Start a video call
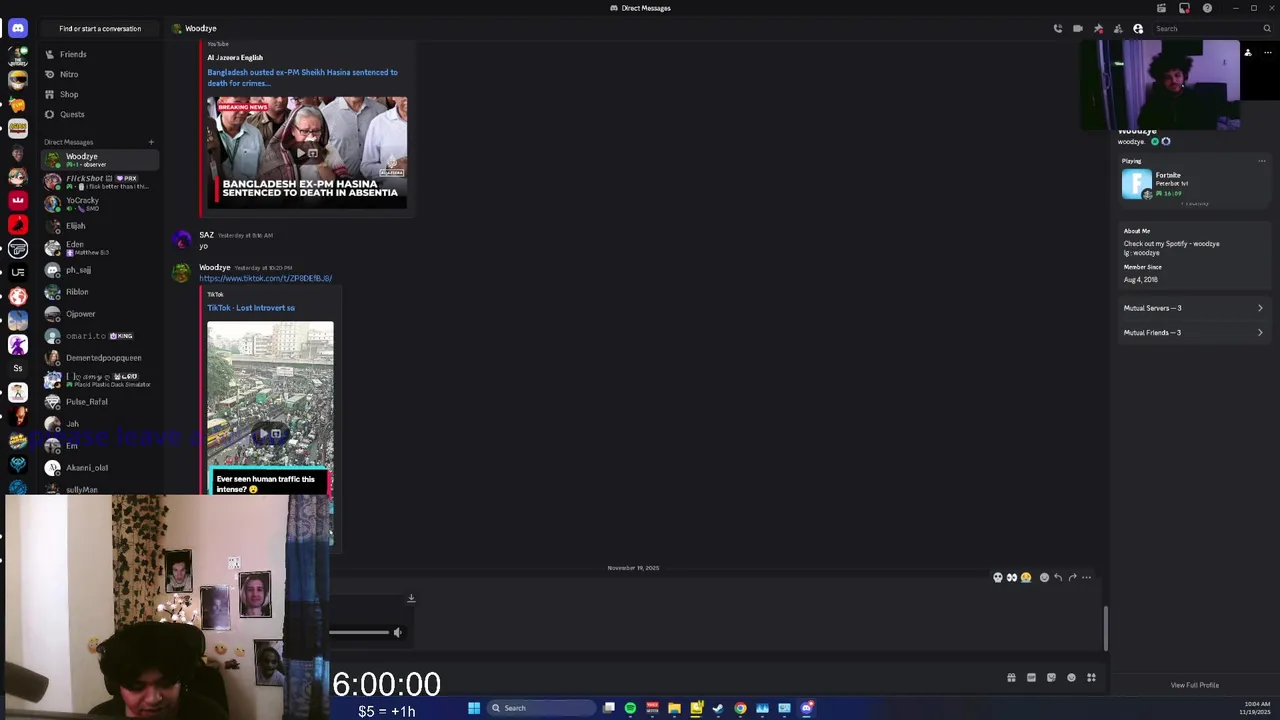 (x=1078, y=28)
